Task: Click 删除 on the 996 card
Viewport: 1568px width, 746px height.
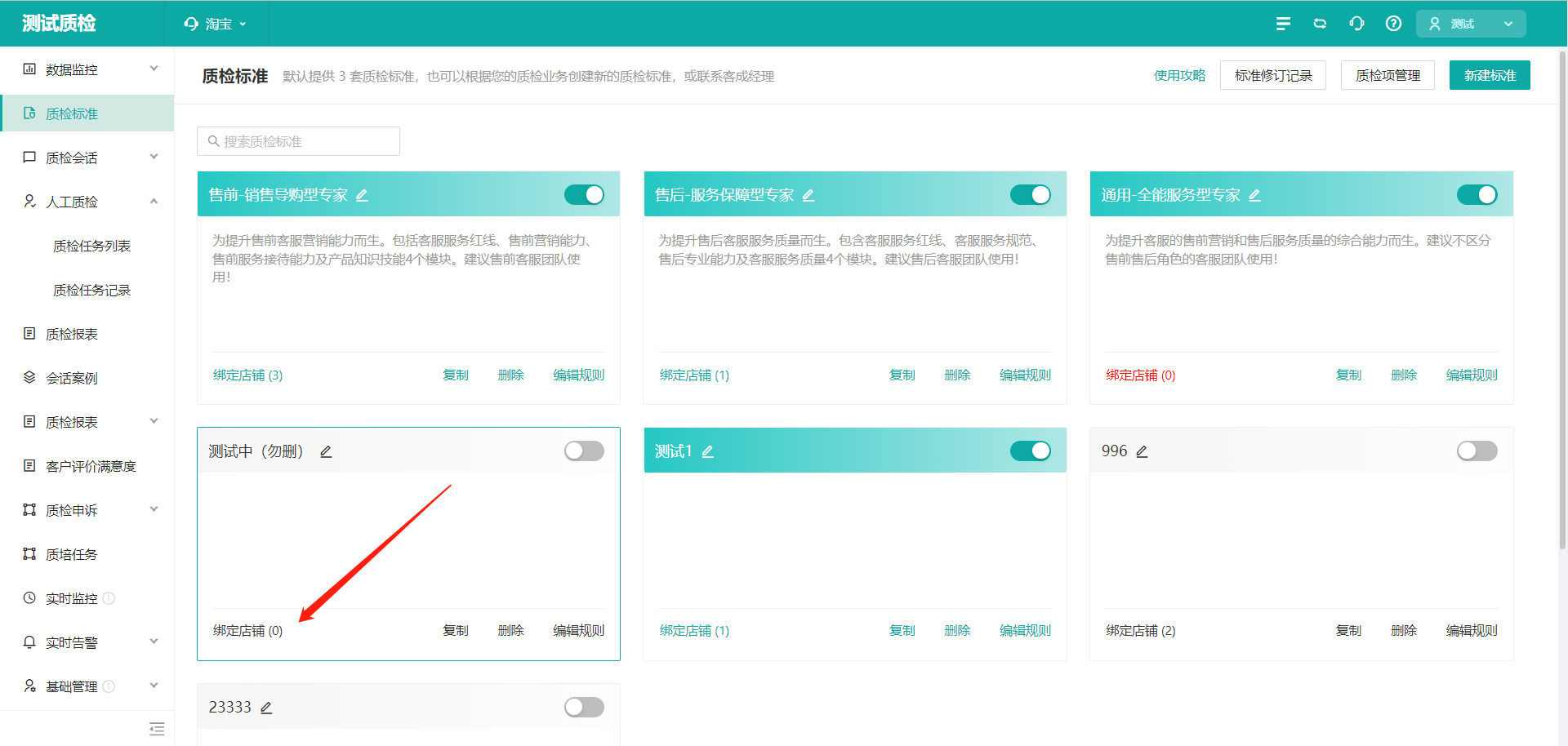Action: coord(1403,631)
